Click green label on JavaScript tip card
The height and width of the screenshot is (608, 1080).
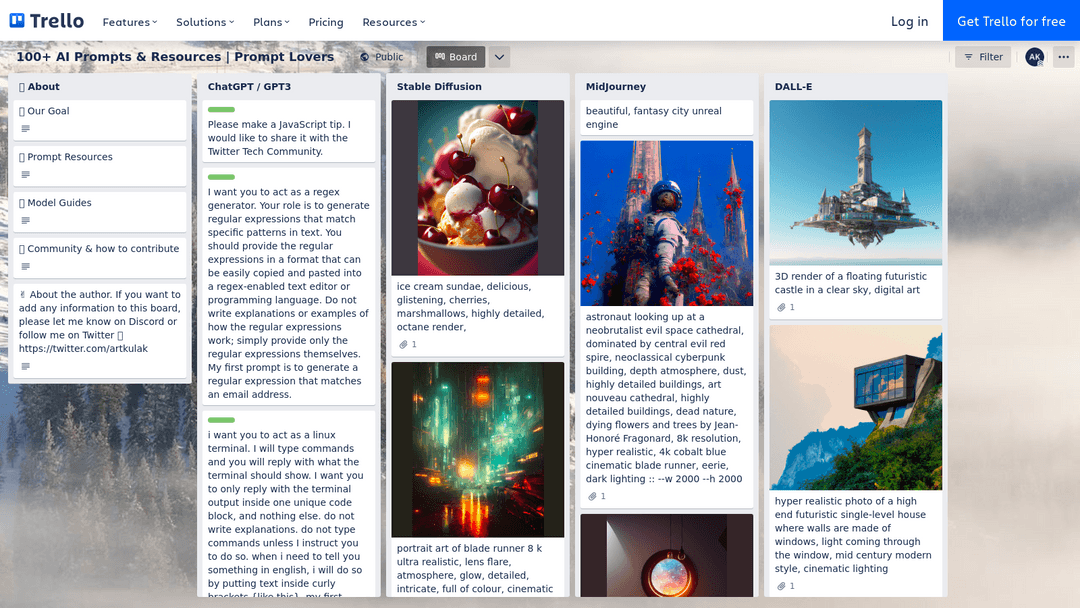[221, 109]
